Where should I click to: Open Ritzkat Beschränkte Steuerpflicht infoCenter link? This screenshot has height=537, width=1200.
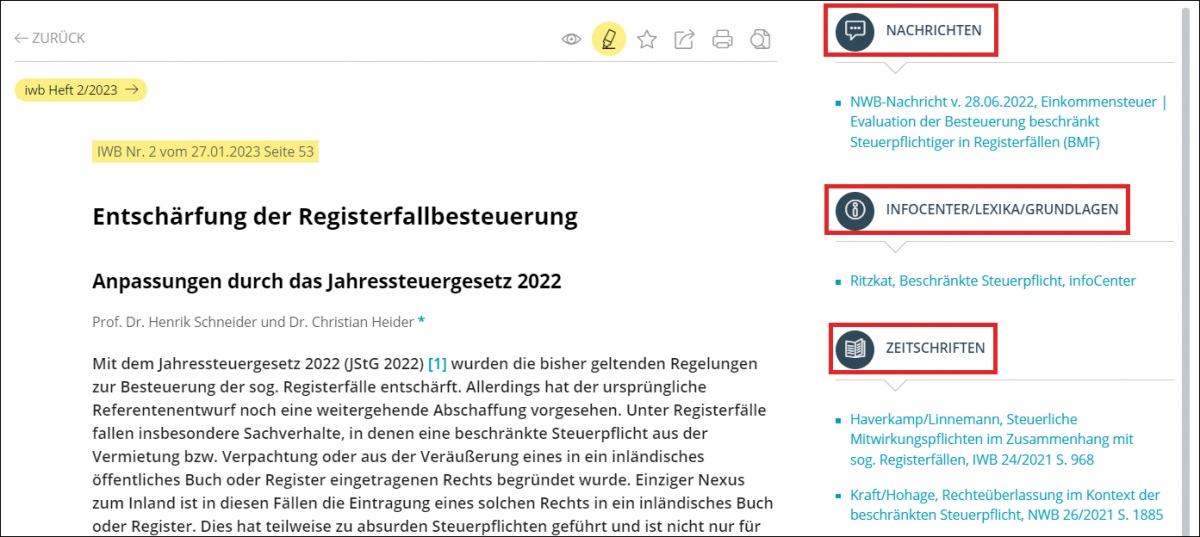(x=992, y=281)
